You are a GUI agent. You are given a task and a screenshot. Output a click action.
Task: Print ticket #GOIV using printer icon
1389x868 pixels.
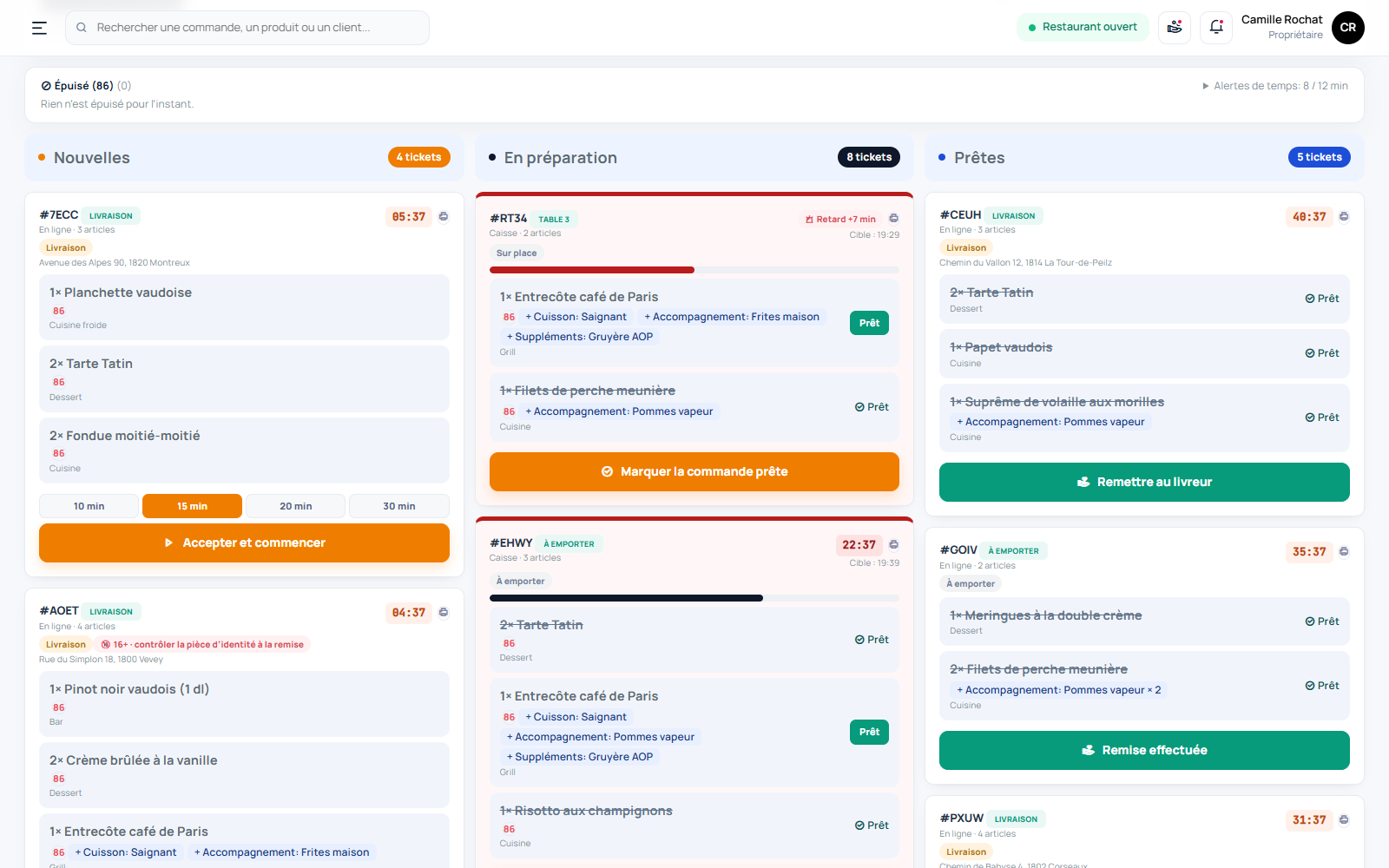click(x=1344, y=551)
